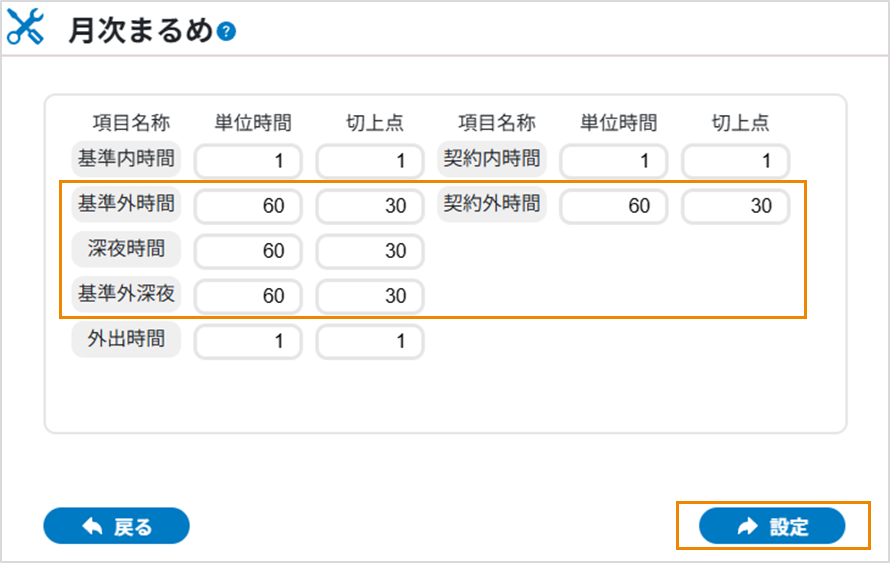Viewport: 890px width, 563px height.
Task: Select the 外出時間 label
Action: click(126, 339)
